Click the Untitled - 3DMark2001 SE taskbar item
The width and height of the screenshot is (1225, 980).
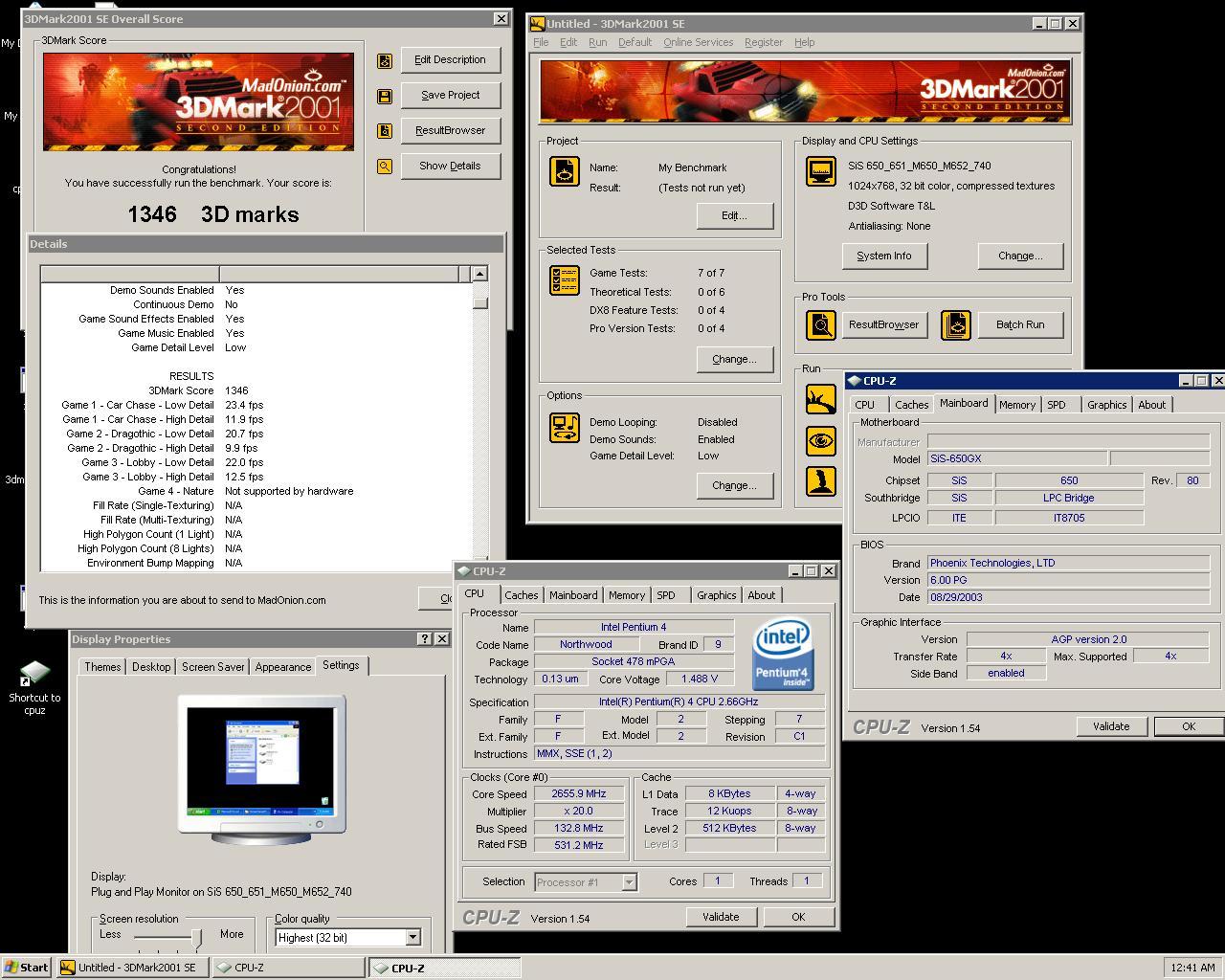132,968
